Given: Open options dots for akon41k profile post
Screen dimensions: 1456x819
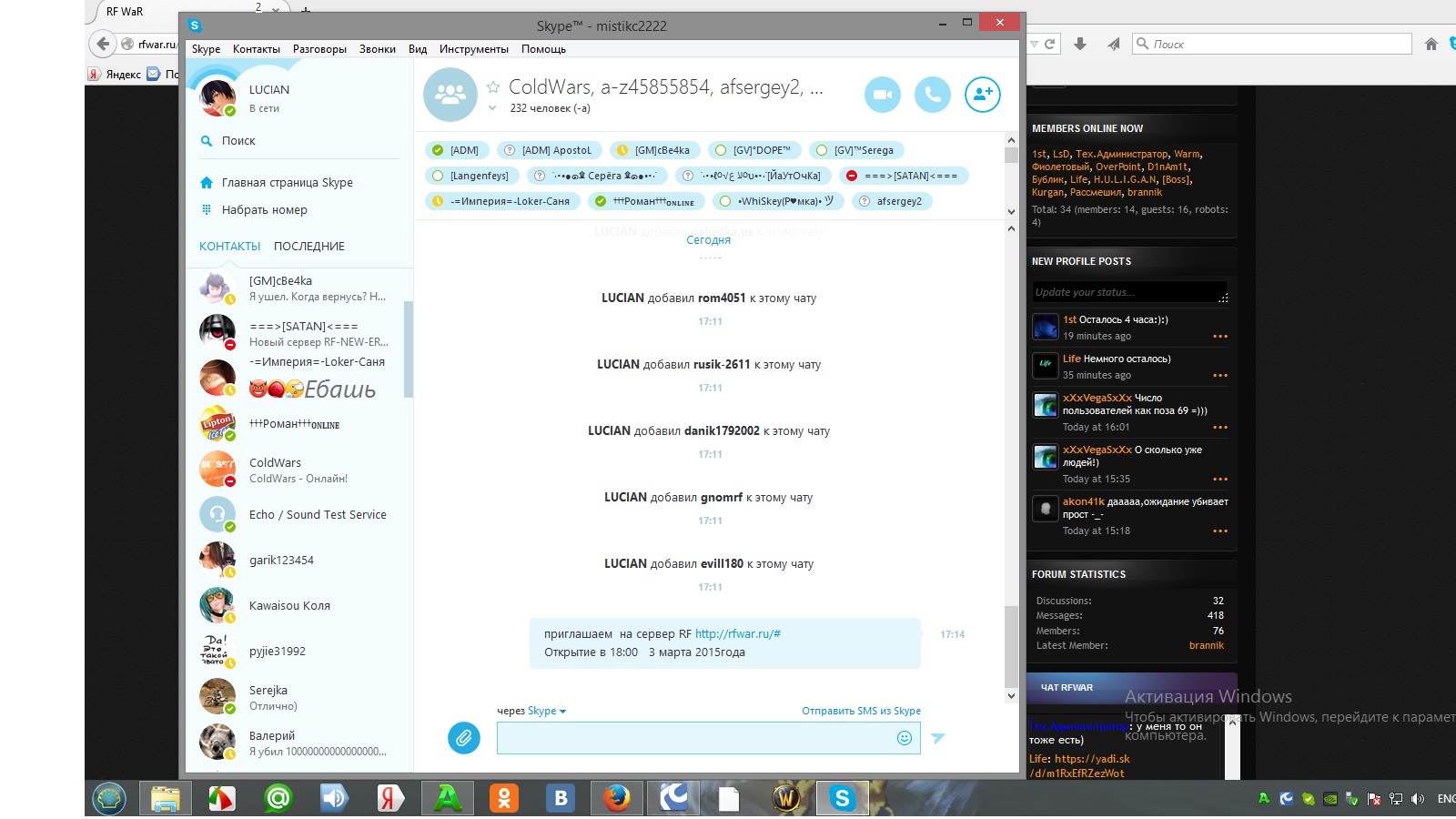Looking at the screenshot, I should click(x=1220, y=531).
